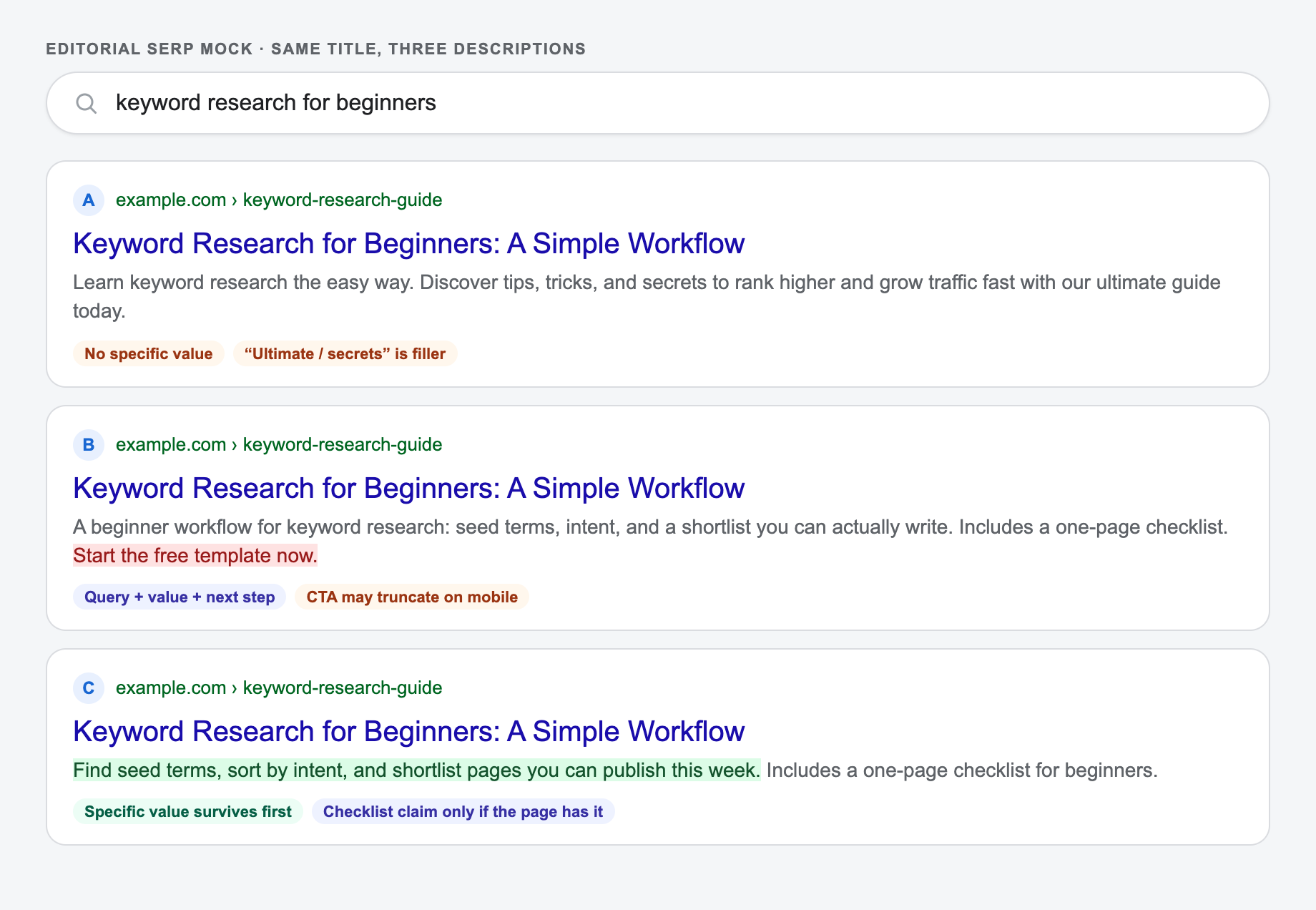Click the 'No specific value' tag
The image size is (1316, 910).
[149, 354]
